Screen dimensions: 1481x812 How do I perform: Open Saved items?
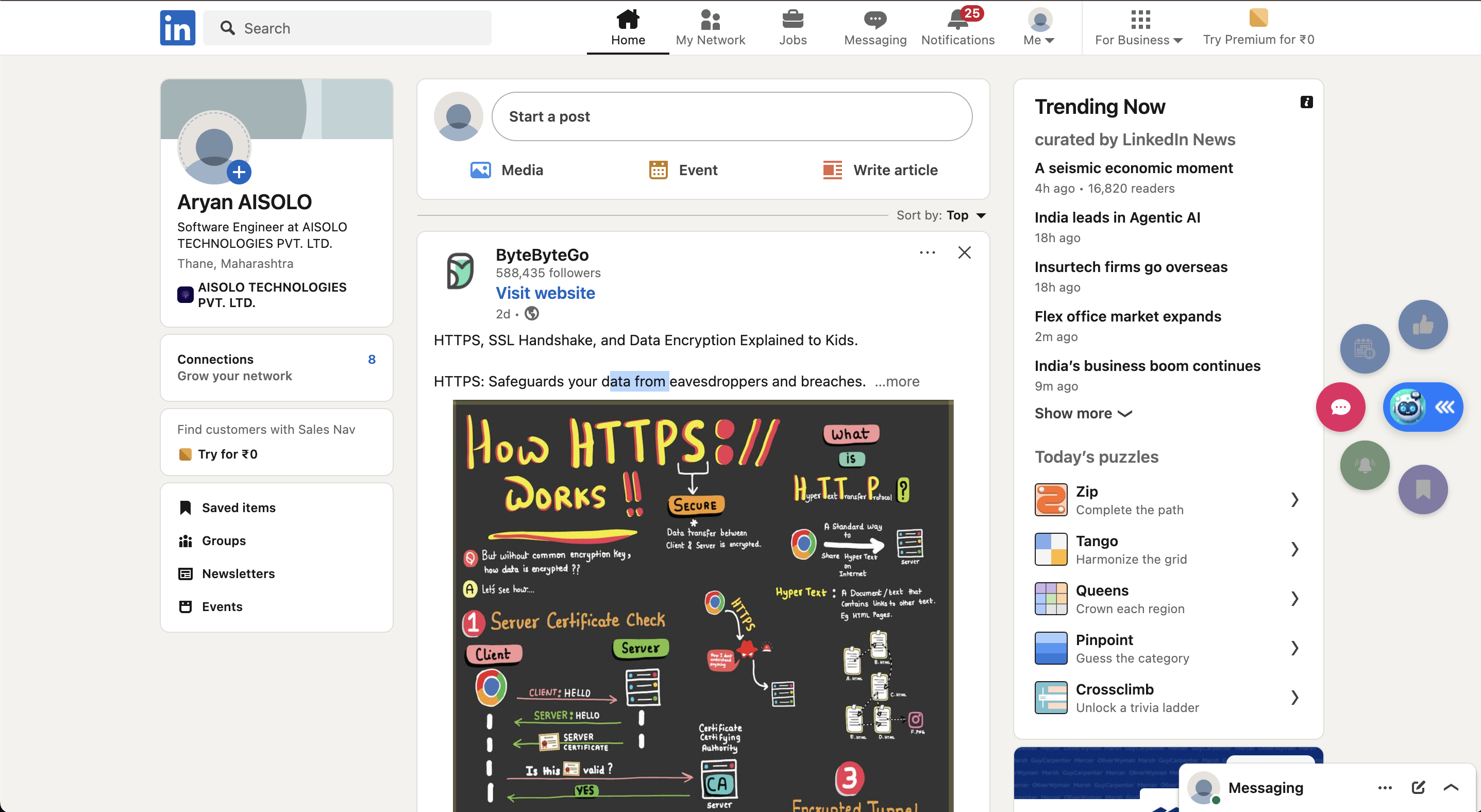click(x=227, y=508)
